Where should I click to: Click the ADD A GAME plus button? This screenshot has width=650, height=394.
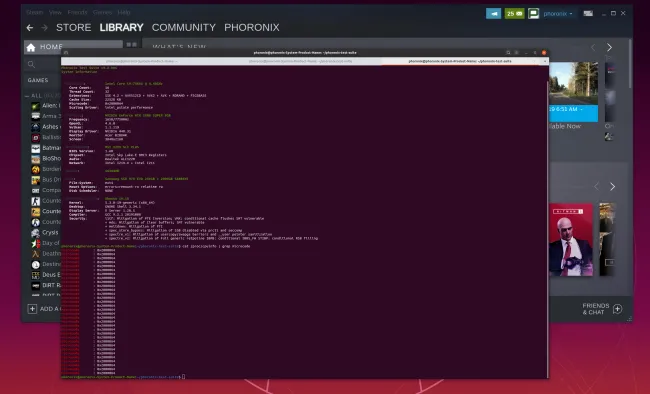click(x=32, y=309)
